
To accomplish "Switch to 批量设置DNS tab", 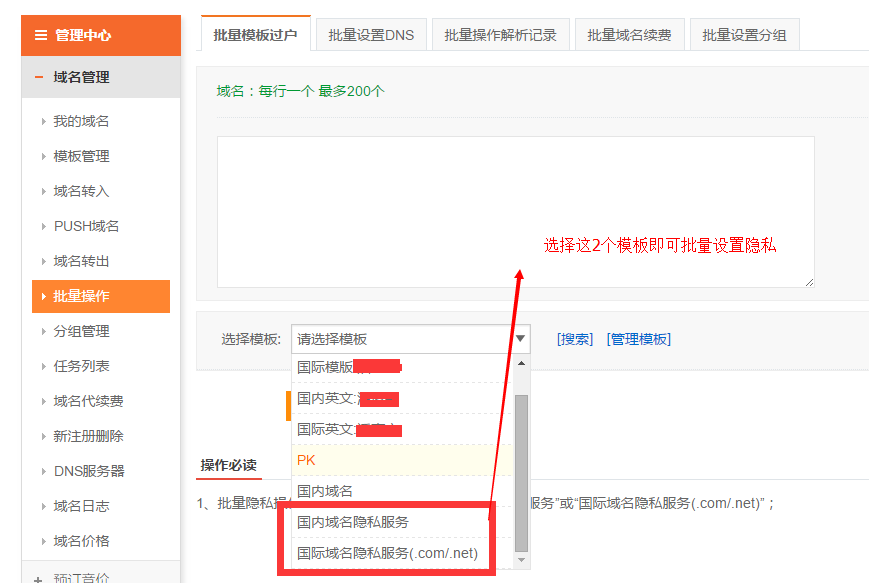I will tap(370, 35).
